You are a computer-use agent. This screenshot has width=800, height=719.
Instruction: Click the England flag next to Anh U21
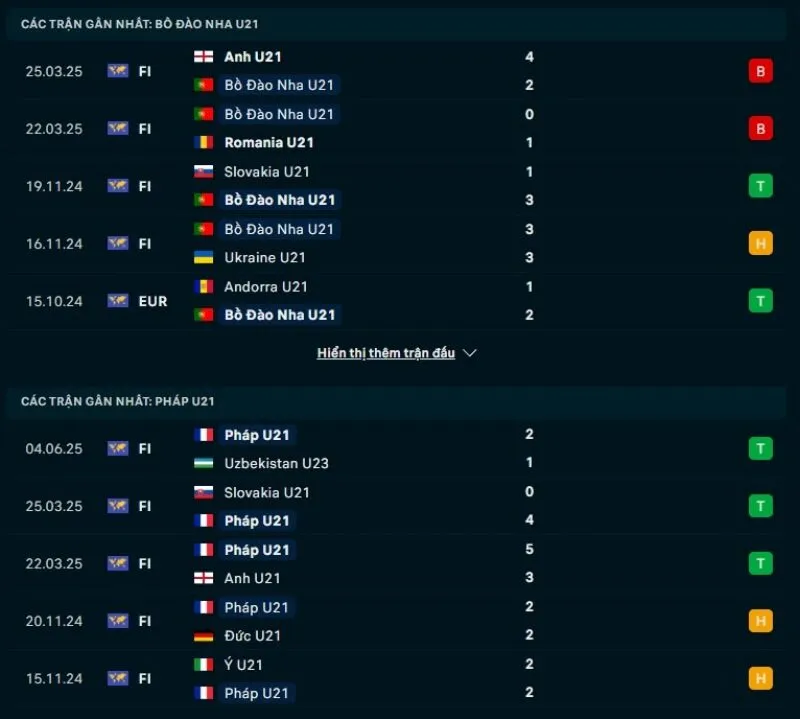point(204,57)
